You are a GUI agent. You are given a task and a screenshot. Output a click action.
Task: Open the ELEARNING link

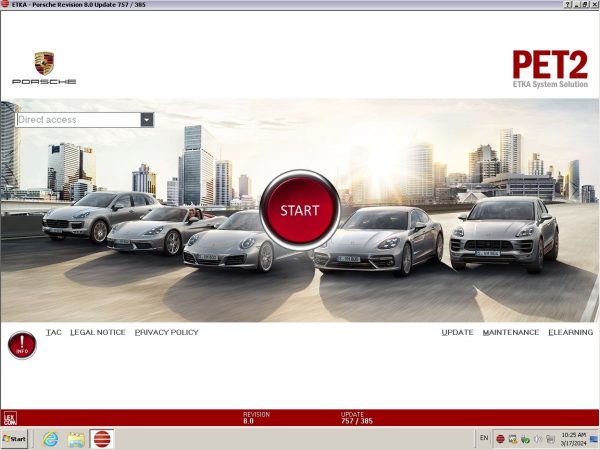pyautogui.click(x=571, y=332)
